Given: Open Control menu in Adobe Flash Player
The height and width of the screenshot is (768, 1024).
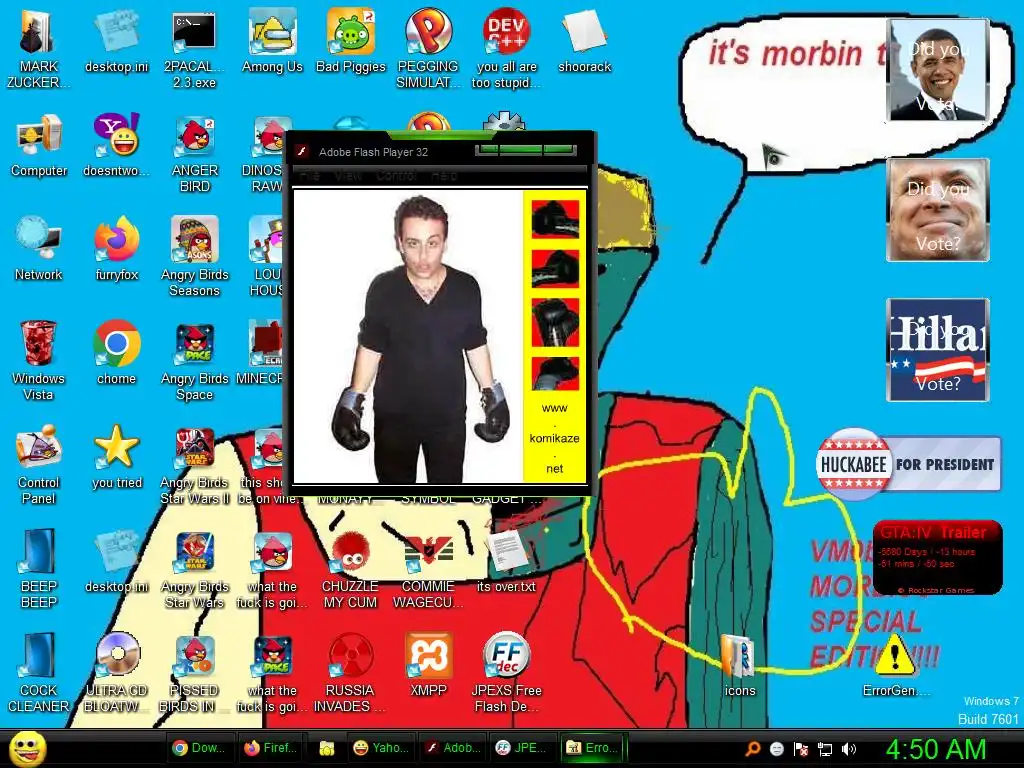Looking at the screenshot, I should 396,176.
